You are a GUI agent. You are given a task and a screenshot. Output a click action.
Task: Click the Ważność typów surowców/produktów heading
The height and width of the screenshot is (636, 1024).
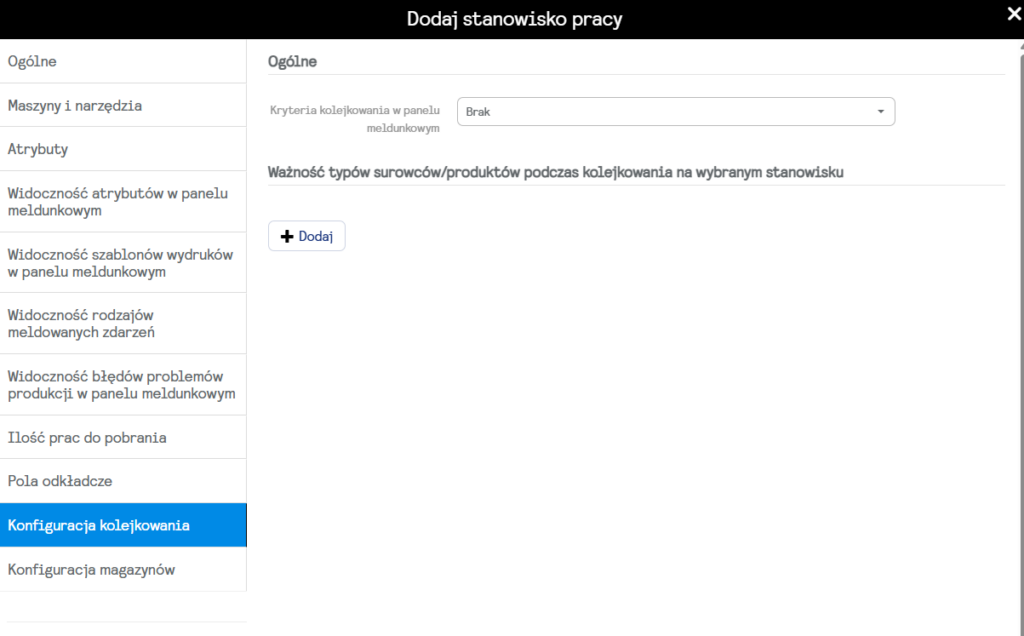(556, 172)
